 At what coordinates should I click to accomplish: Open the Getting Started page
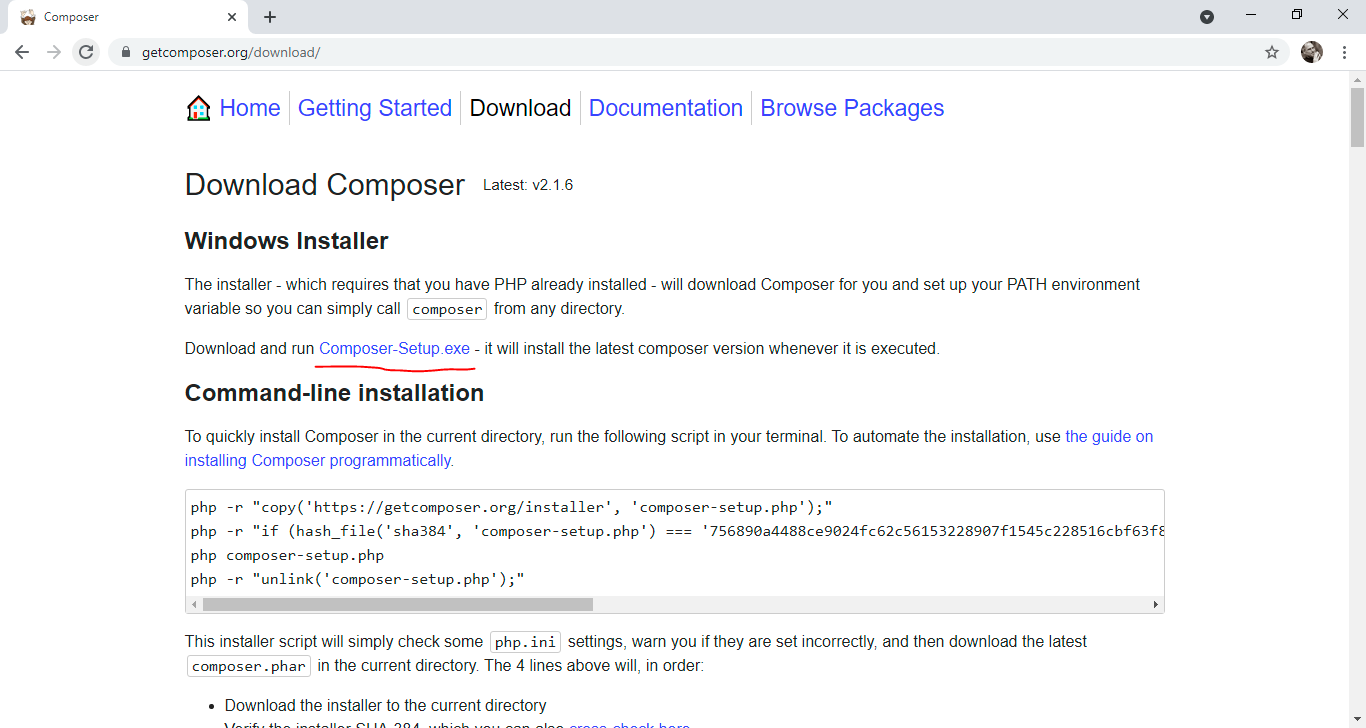(x=375, y=108)
